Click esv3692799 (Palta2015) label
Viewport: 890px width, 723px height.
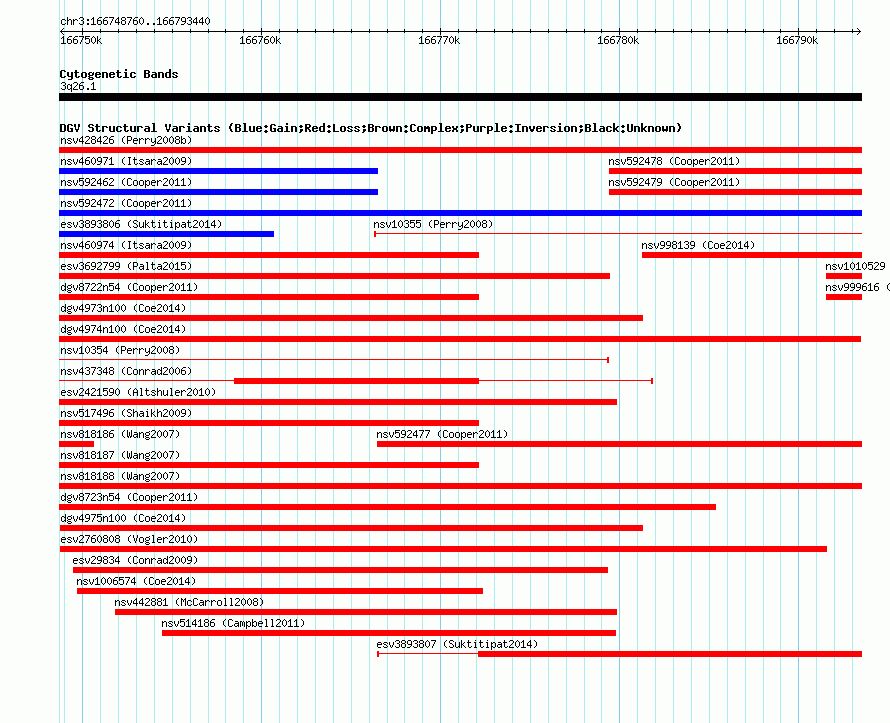click(126, 266)
